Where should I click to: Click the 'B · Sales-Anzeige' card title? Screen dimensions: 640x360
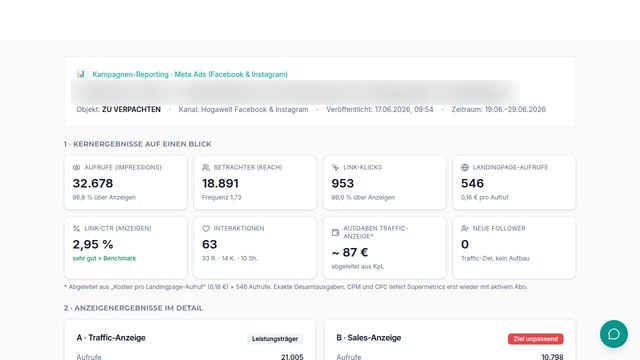pos(369,338)
